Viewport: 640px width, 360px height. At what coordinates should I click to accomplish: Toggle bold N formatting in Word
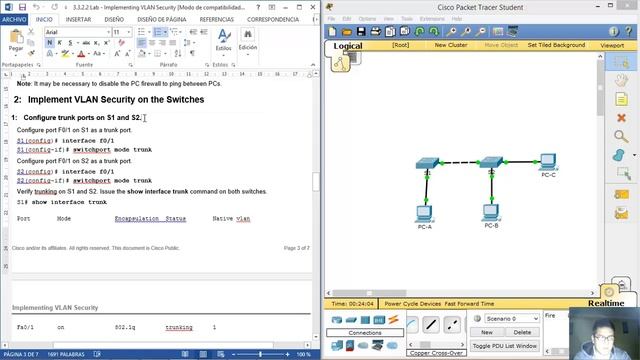coord(49,42)
